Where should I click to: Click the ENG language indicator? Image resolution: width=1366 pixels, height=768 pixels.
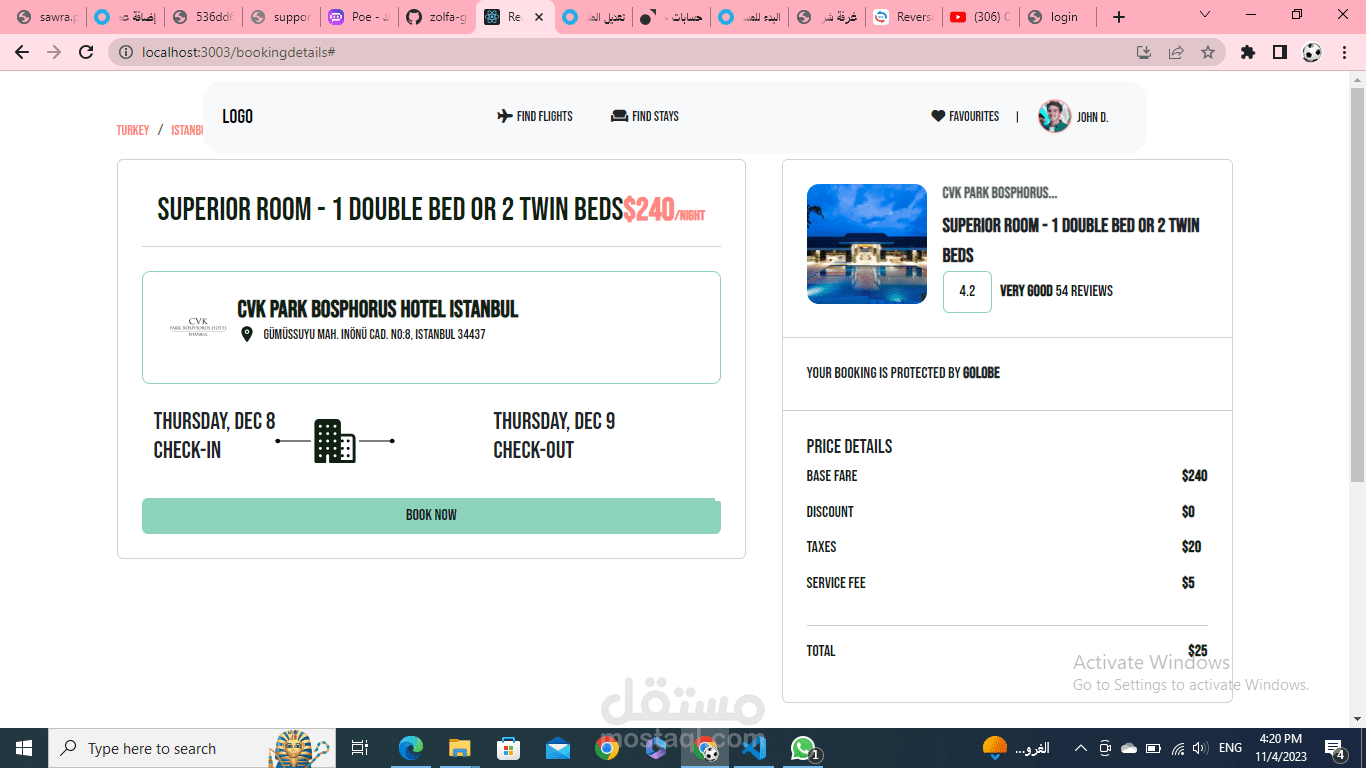pos(1230,748)
